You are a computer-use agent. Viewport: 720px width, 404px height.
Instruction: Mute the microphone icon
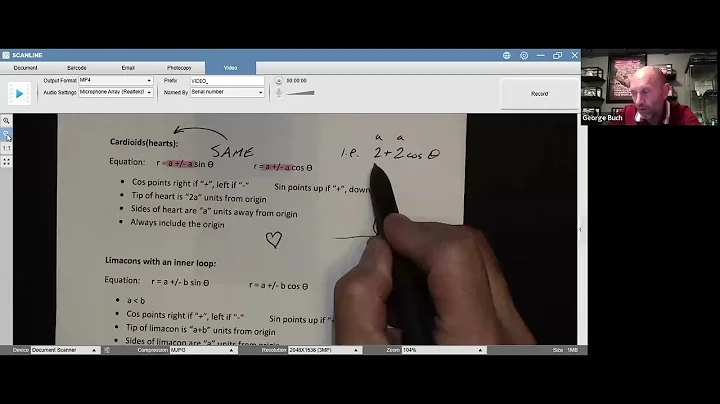pos(279,93)
